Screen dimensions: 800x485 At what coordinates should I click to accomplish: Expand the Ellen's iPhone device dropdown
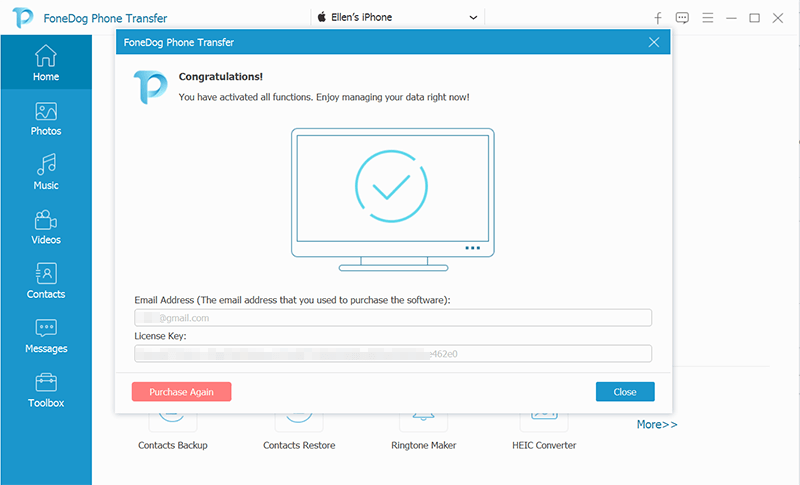pos(397,17)
